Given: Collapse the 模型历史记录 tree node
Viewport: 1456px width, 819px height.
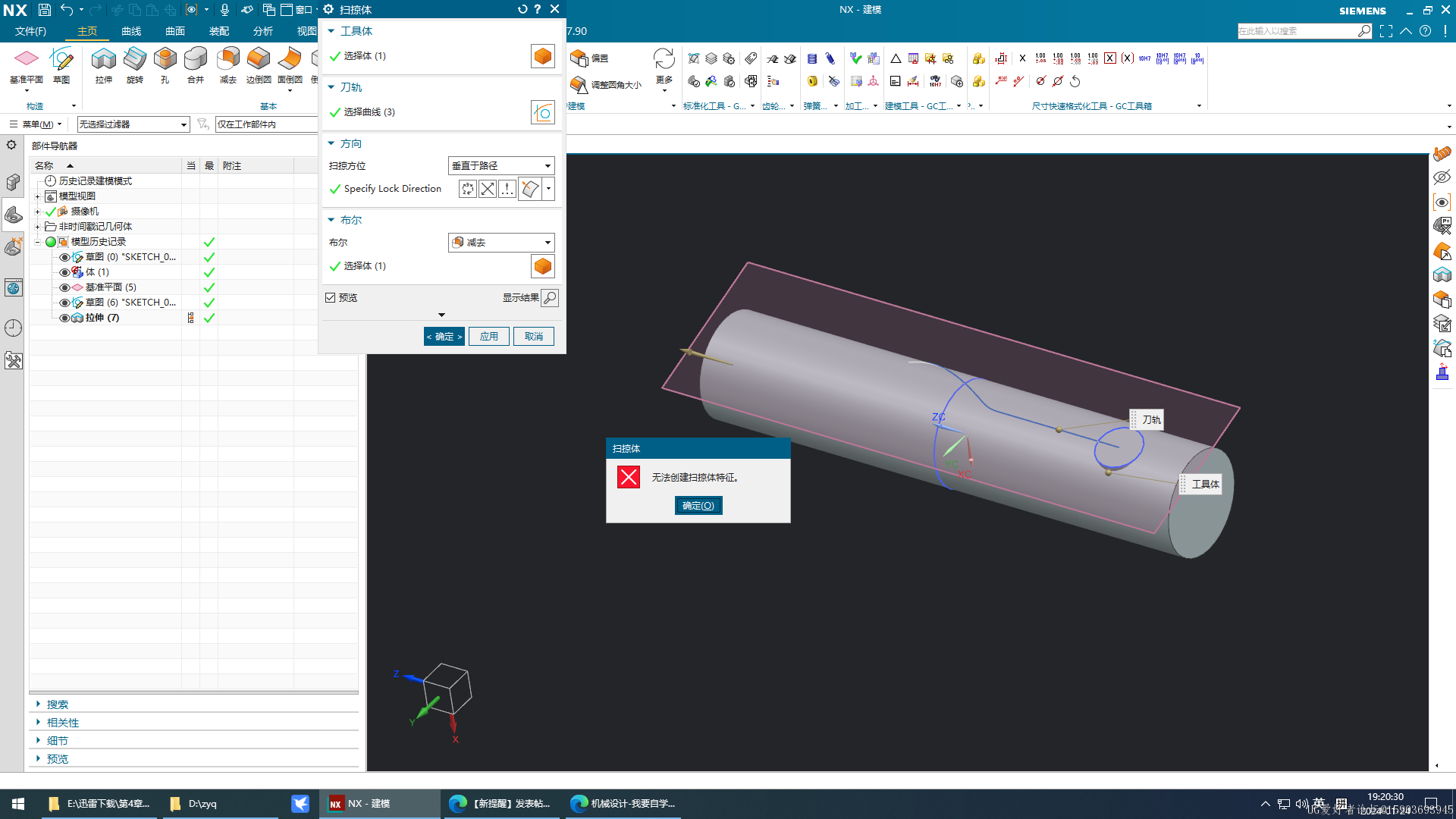Looking at the screenshot, I should pyautogui.click(x=37, y=242).
